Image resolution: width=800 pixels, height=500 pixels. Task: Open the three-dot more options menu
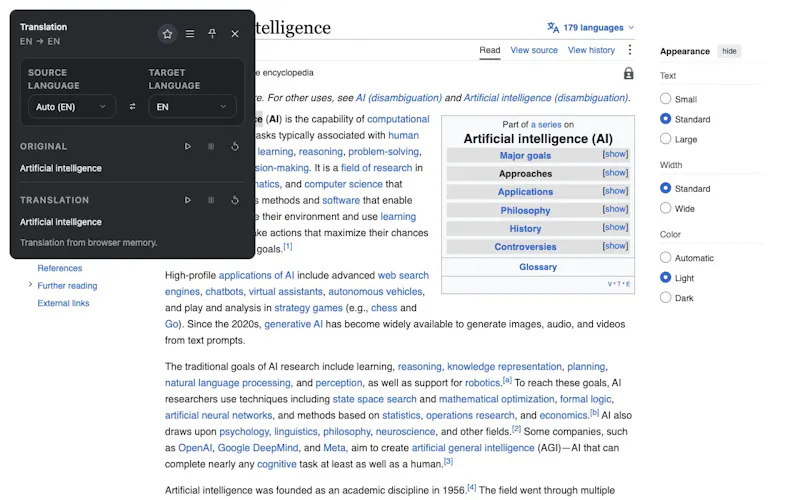[630, 49]
